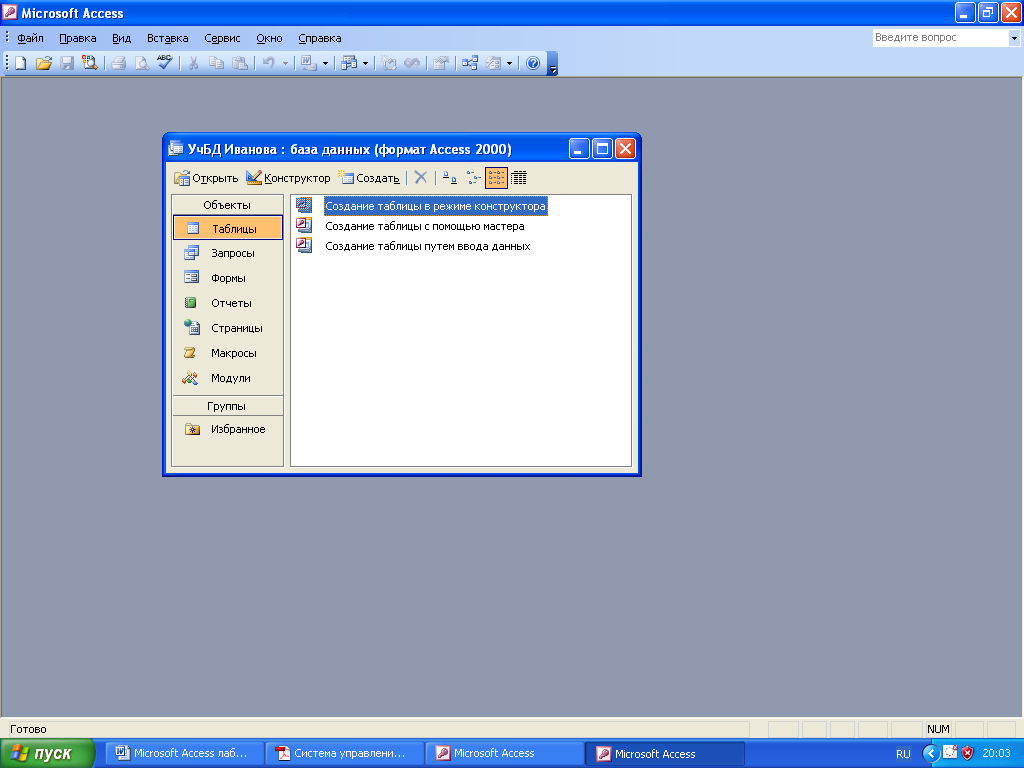
Task: Select Запросы in objects pane
Action: point(227,253)
